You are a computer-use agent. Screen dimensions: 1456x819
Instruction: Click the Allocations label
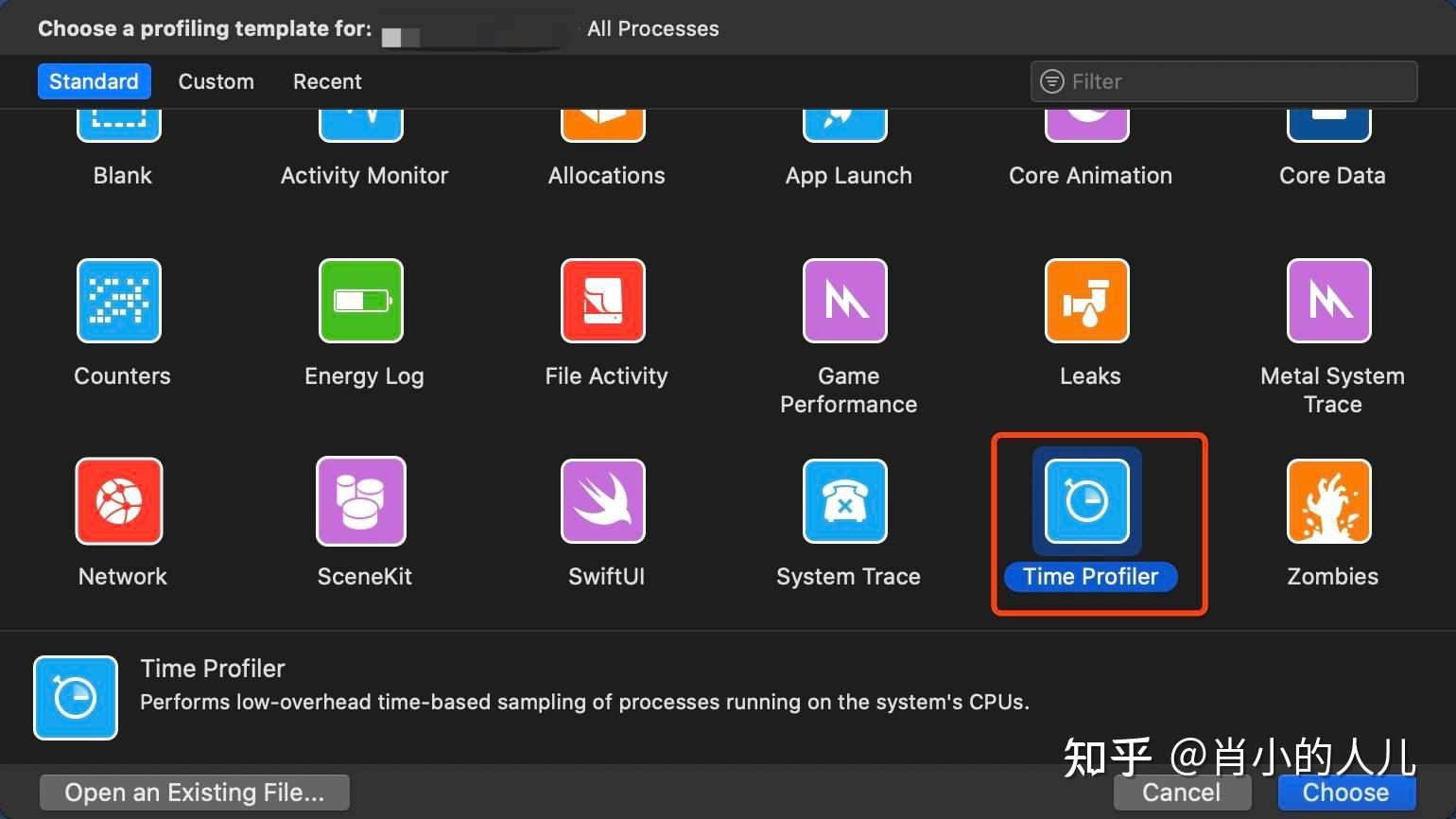[606, 176]
